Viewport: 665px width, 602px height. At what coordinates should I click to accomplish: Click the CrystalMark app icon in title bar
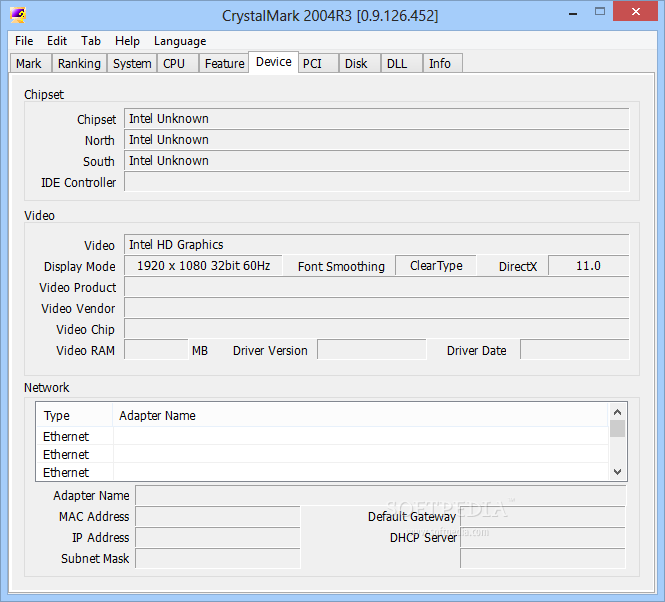(x=18, y=15)
